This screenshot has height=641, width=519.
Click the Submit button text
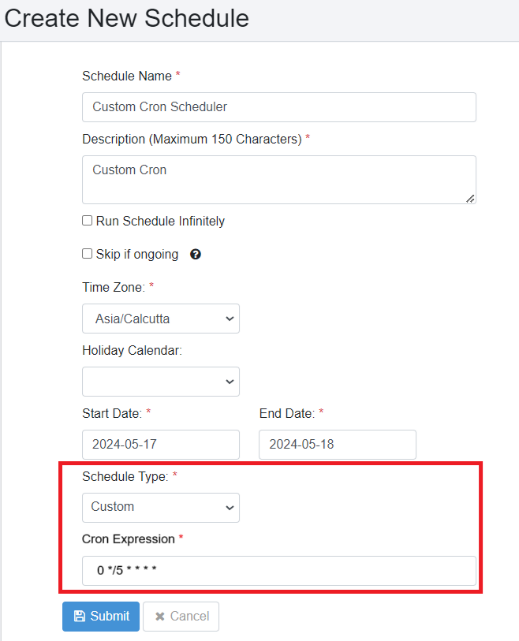(x=110, y=616)
